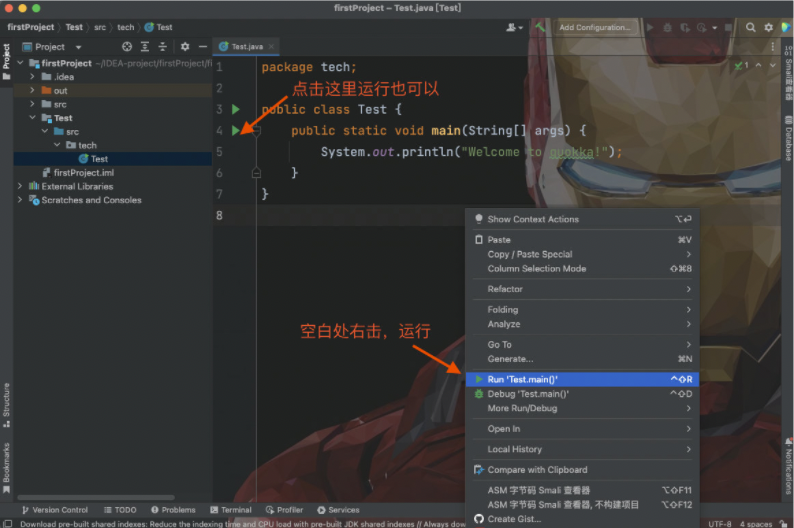Open IDE settings gear in top toolbar
The image size is (794, 528).
pyautogui.click(x=769, y=27)
